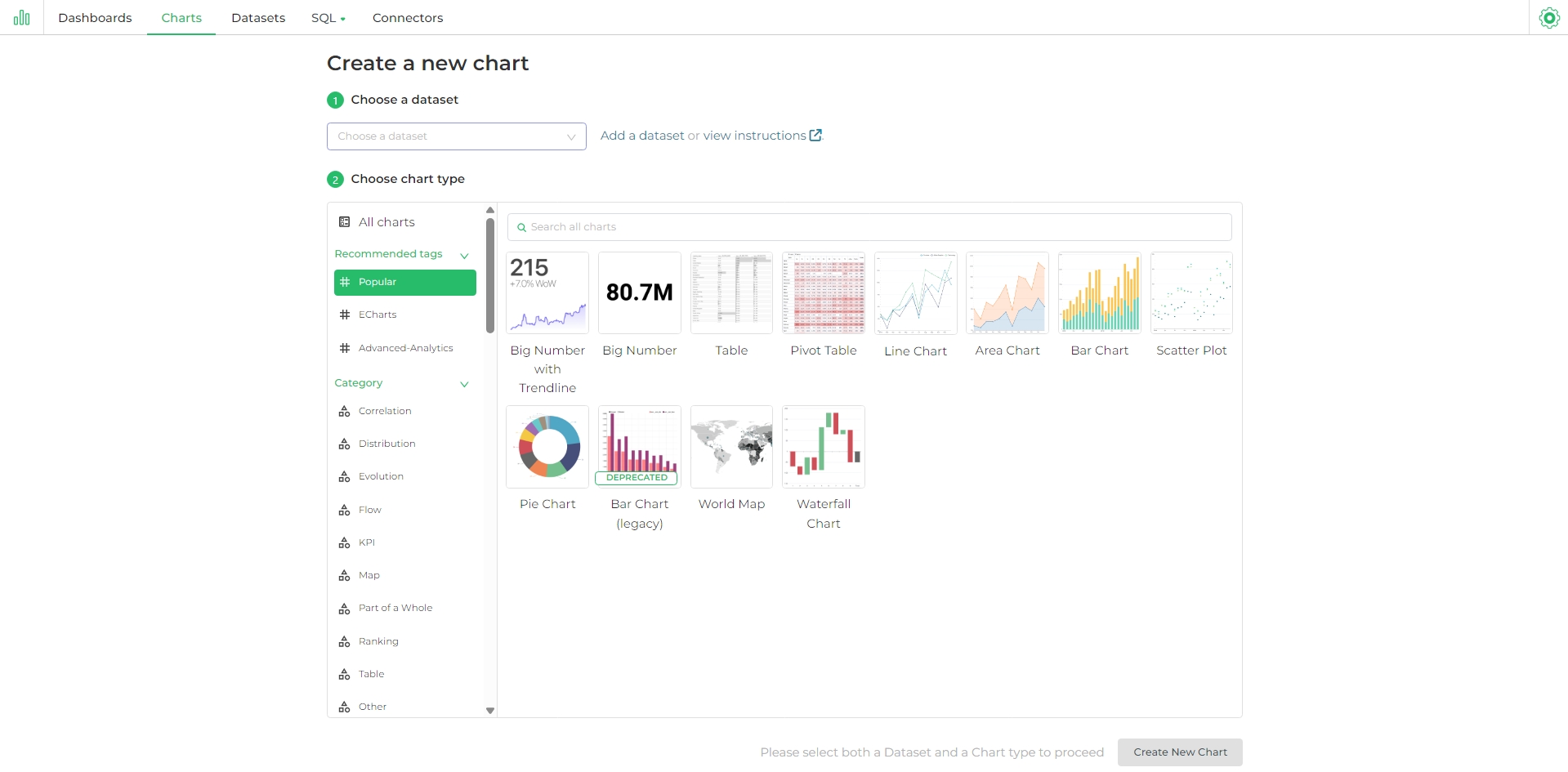Click the category icon beside Other
This screenshot has height=772, width=1568.
click(x=345, y=707)
